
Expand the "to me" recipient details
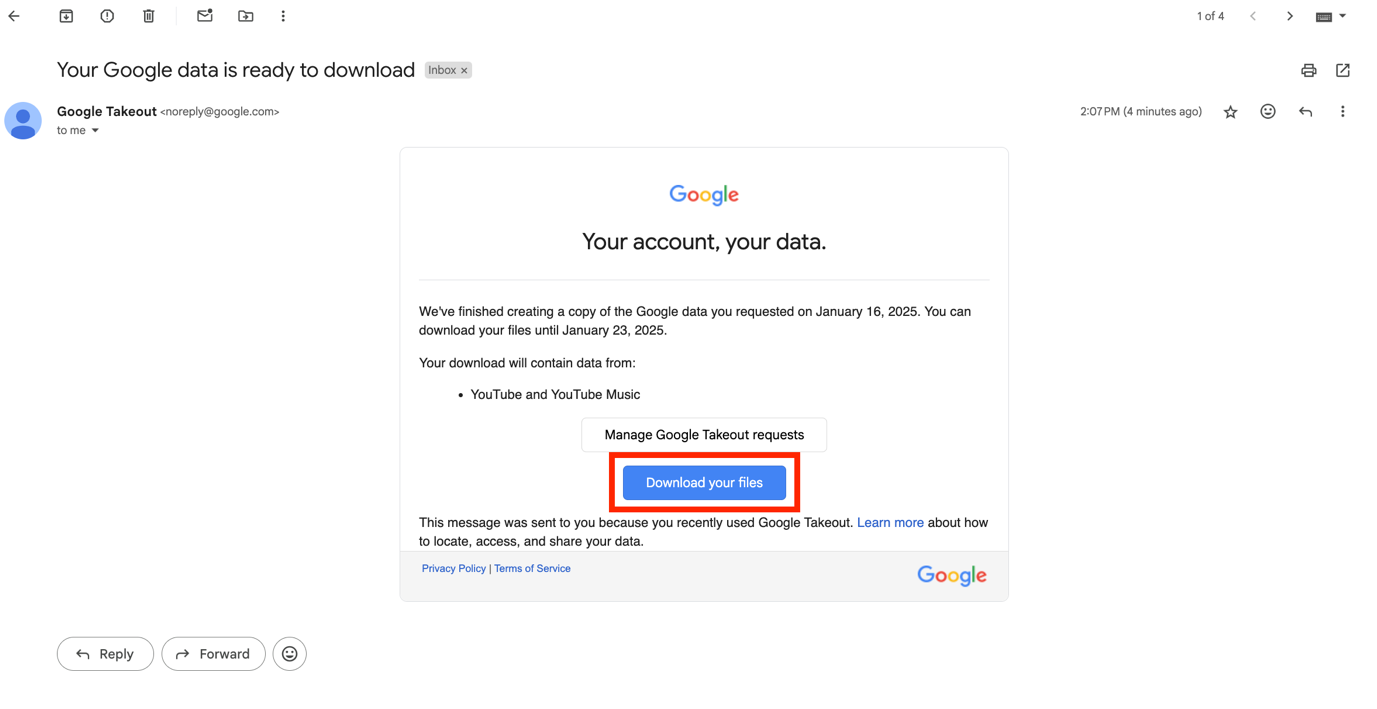95,131
